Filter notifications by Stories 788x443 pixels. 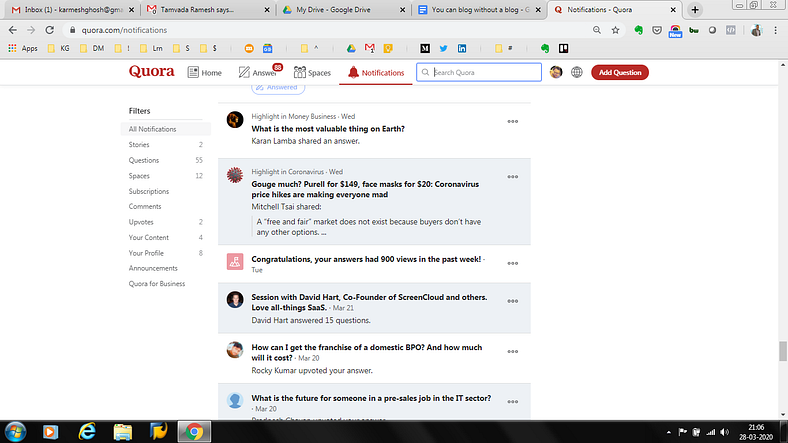point(166,145)
